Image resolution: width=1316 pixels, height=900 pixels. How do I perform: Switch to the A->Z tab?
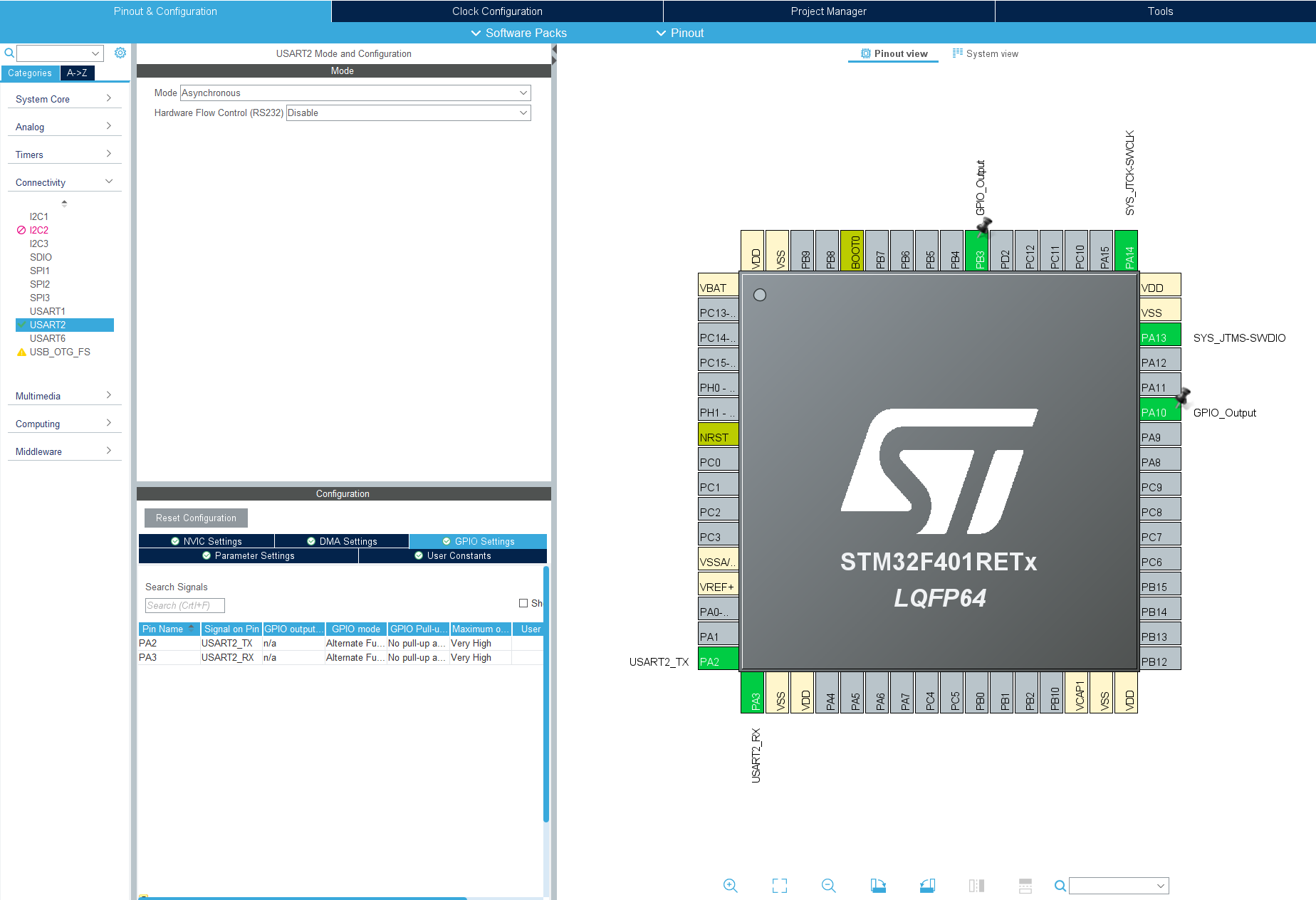tap(77, 73)
